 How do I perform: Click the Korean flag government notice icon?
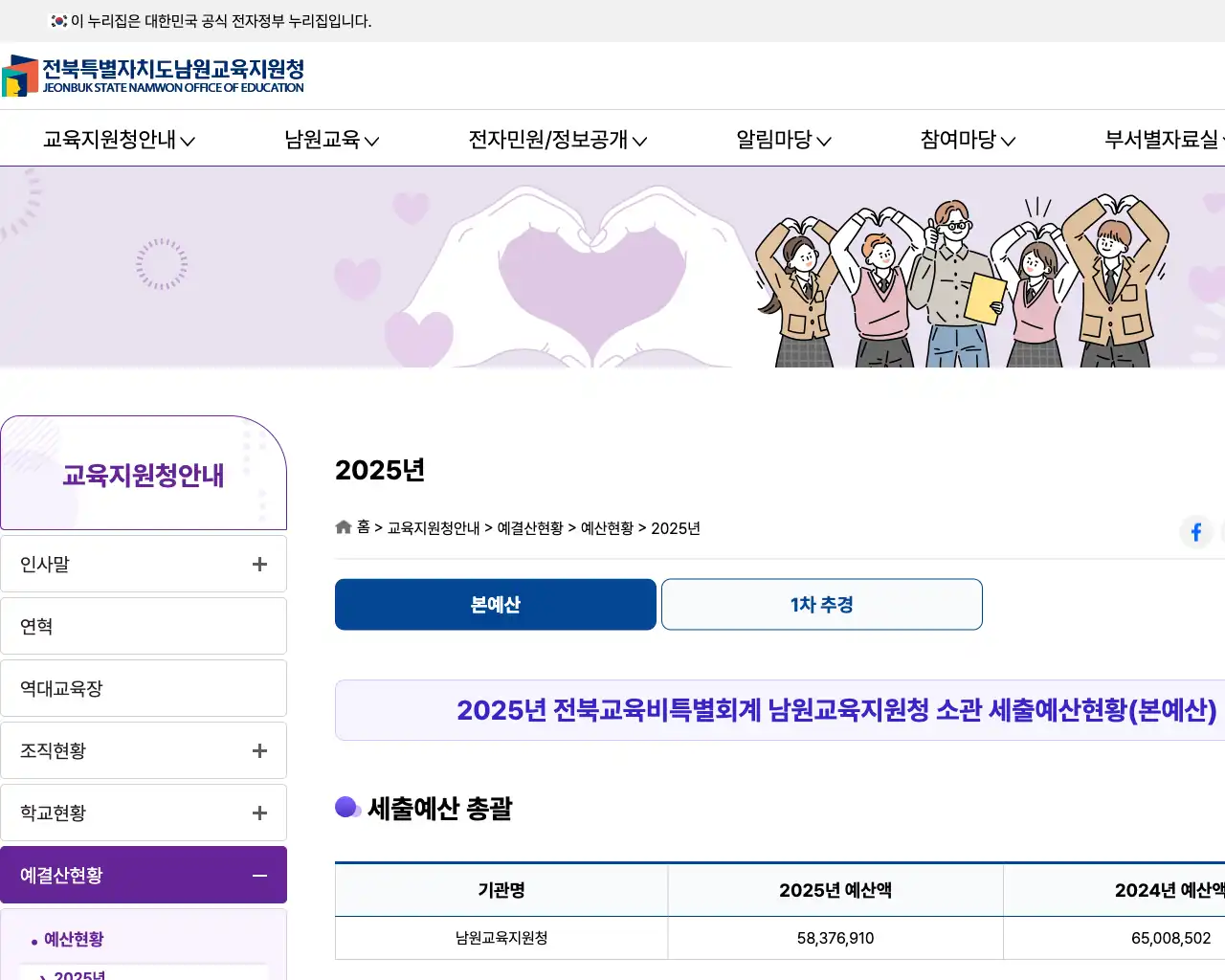59,21
